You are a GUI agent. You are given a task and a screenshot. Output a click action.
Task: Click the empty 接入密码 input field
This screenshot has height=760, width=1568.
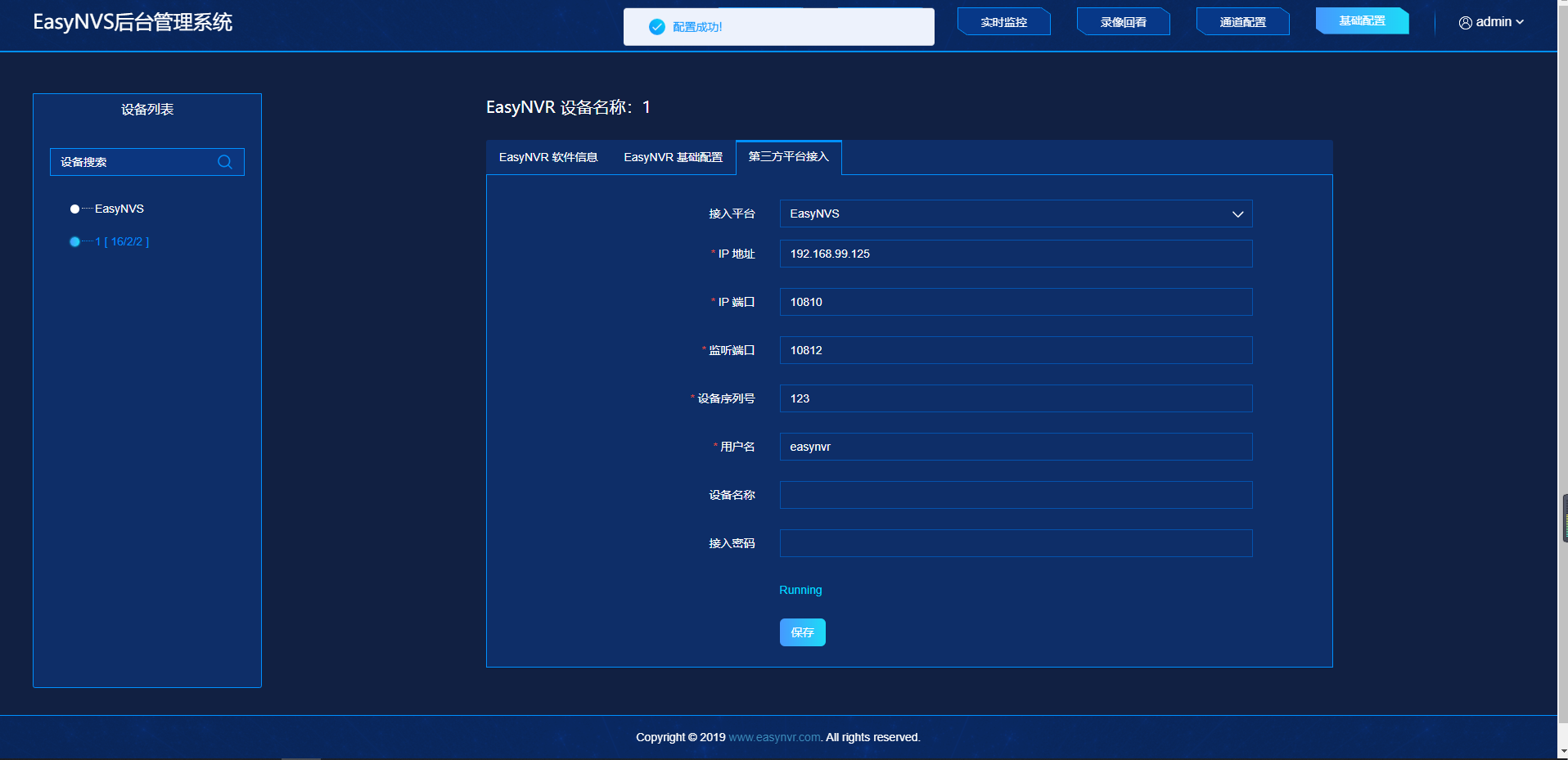point(1016,543)
